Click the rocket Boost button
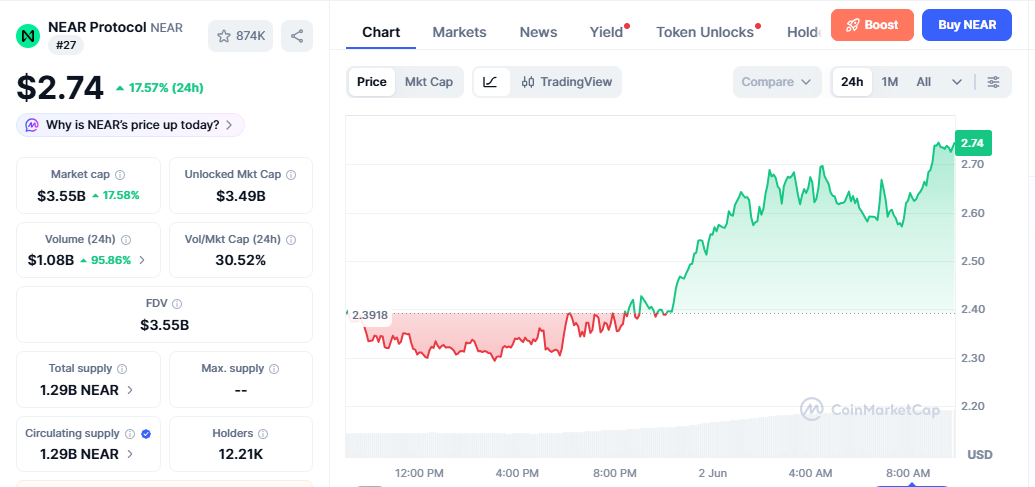The height and width of the screenshot is (487, 1035). point(872,25)
